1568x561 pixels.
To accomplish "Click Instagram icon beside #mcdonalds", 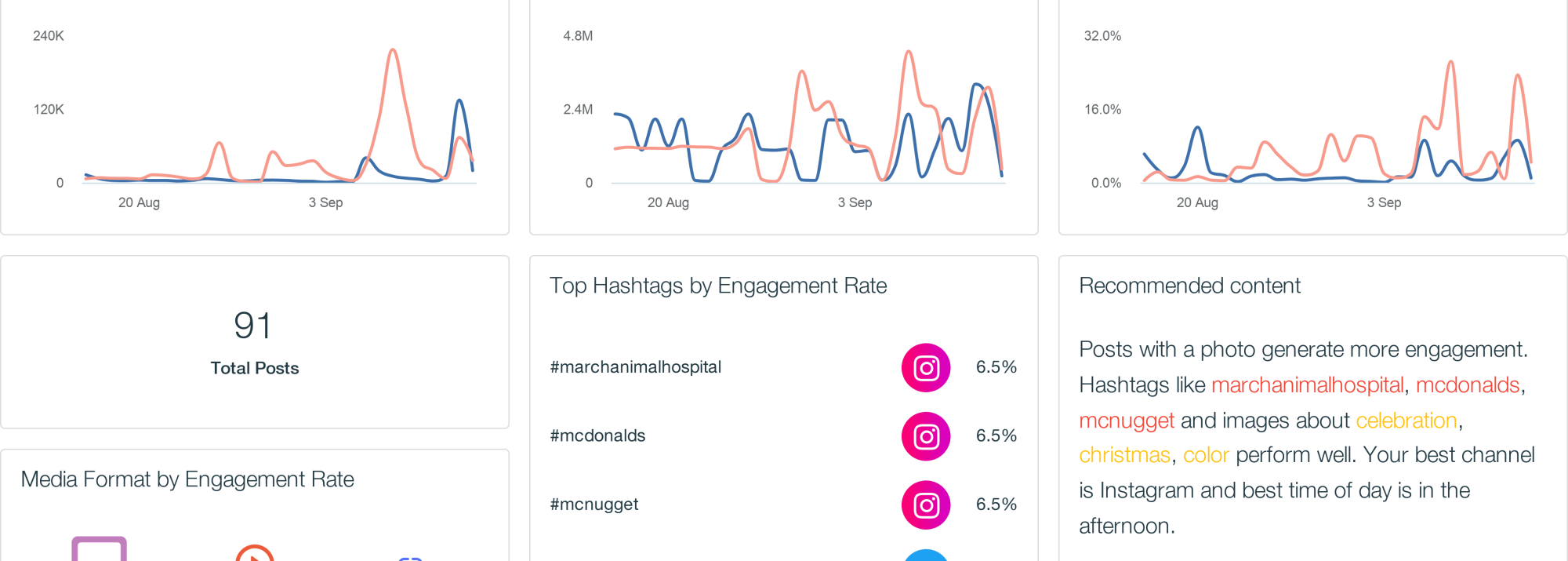I will (x=926, y=436).
